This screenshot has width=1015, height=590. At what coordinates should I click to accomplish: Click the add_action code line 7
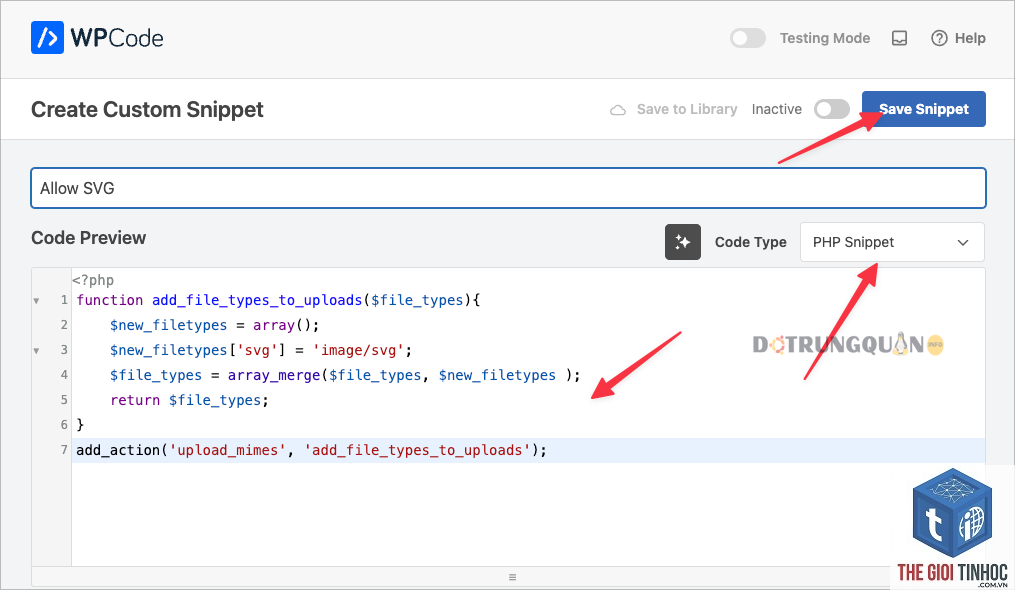coord(311,450)
